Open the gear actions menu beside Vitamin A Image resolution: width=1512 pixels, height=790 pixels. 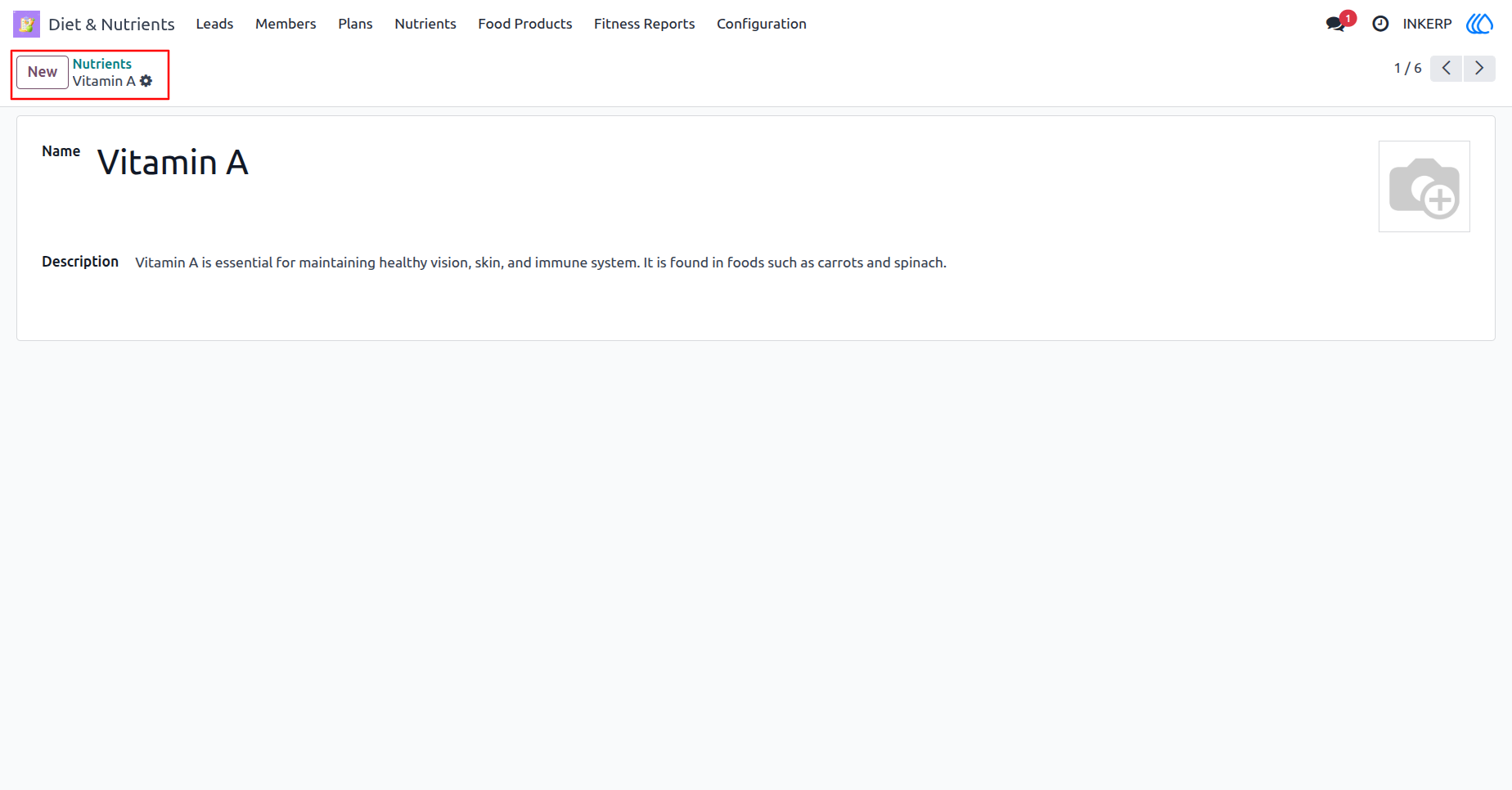[x=146, y=81]
